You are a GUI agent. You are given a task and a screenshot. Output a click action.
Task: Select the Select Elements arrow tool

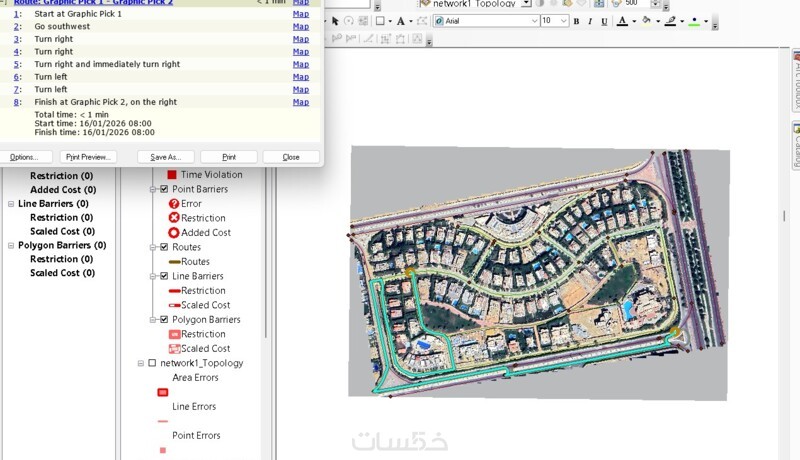coord(335,21)
